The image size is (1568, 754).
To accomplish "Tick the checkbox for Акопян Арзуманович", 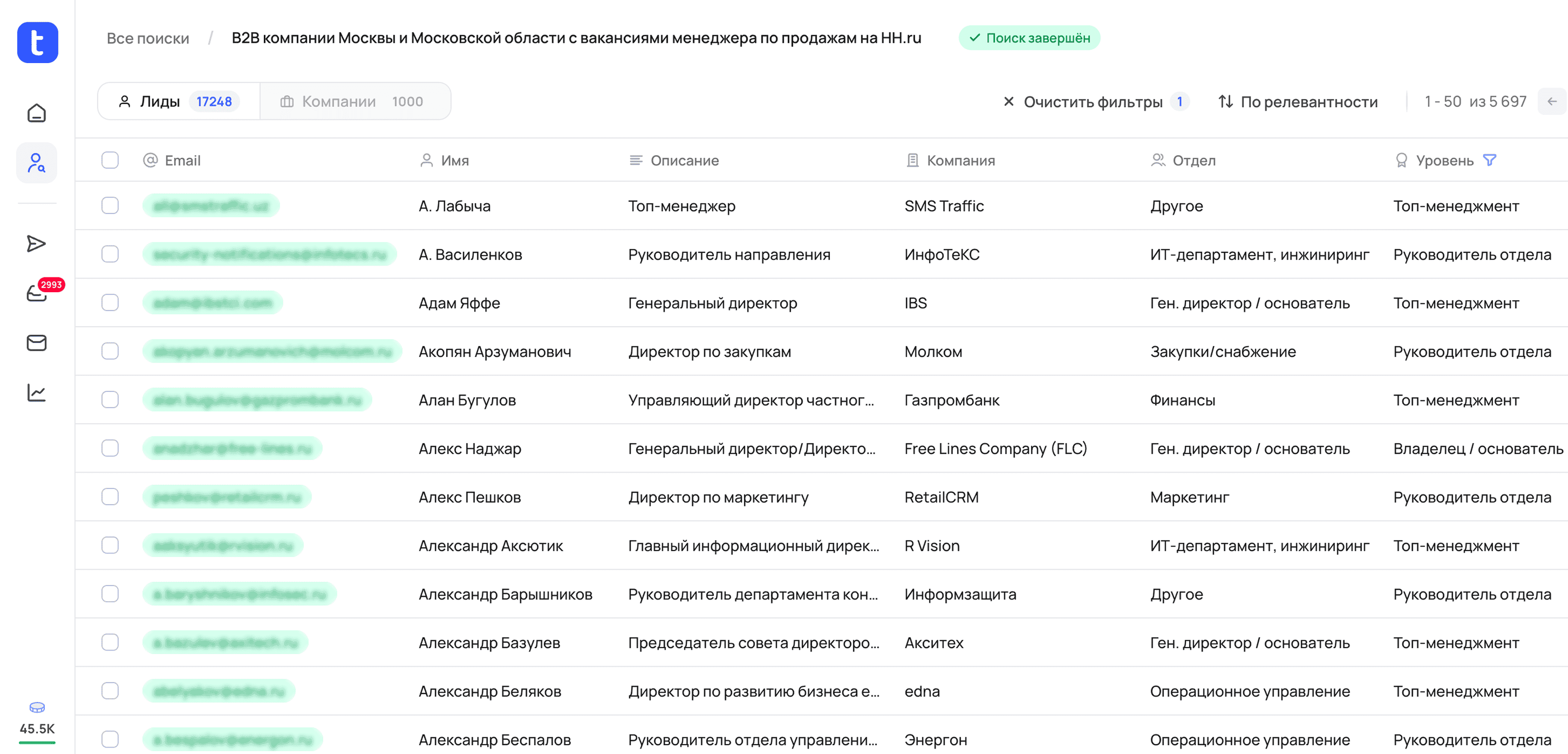I will click(110, 351).
